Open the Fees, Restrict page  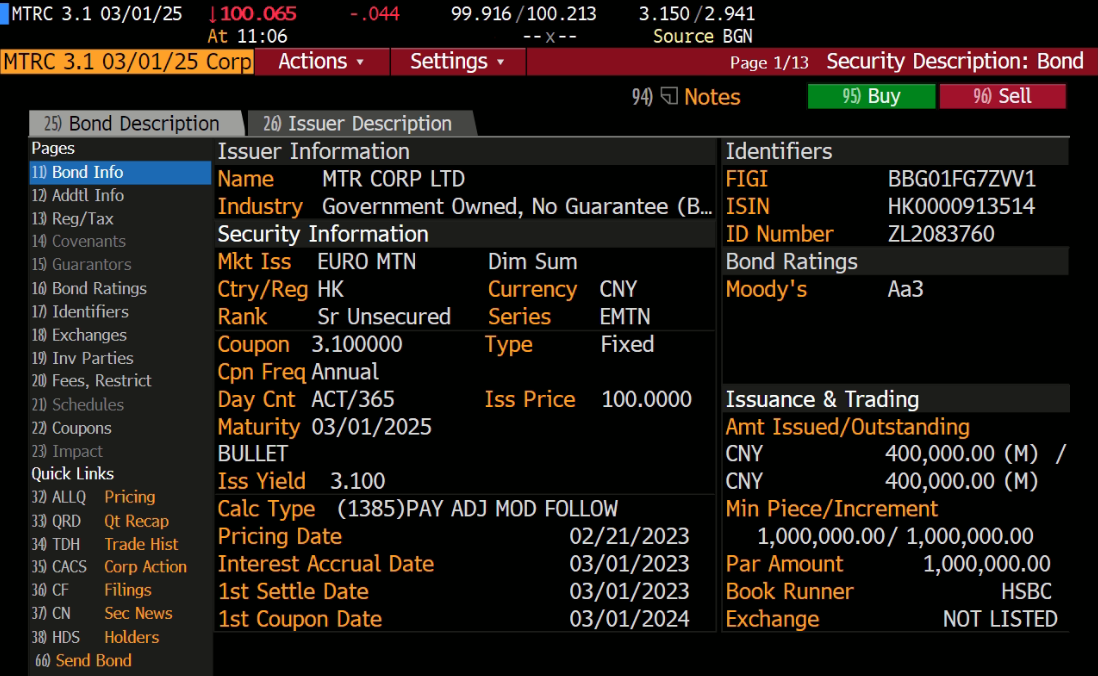click(91, 381)
